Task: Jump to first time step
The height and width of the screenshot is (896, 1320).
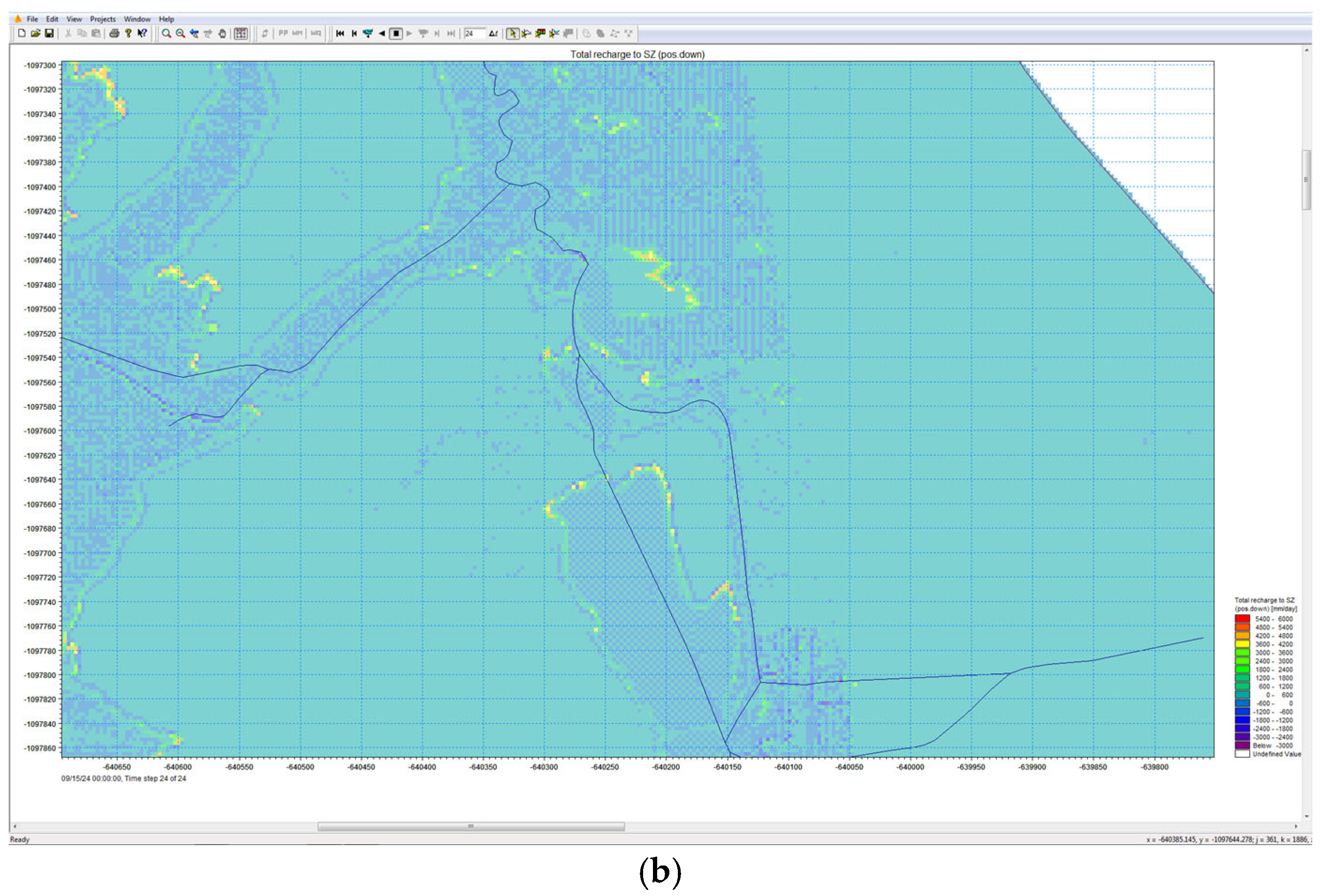Action: (x=340, y=33)
